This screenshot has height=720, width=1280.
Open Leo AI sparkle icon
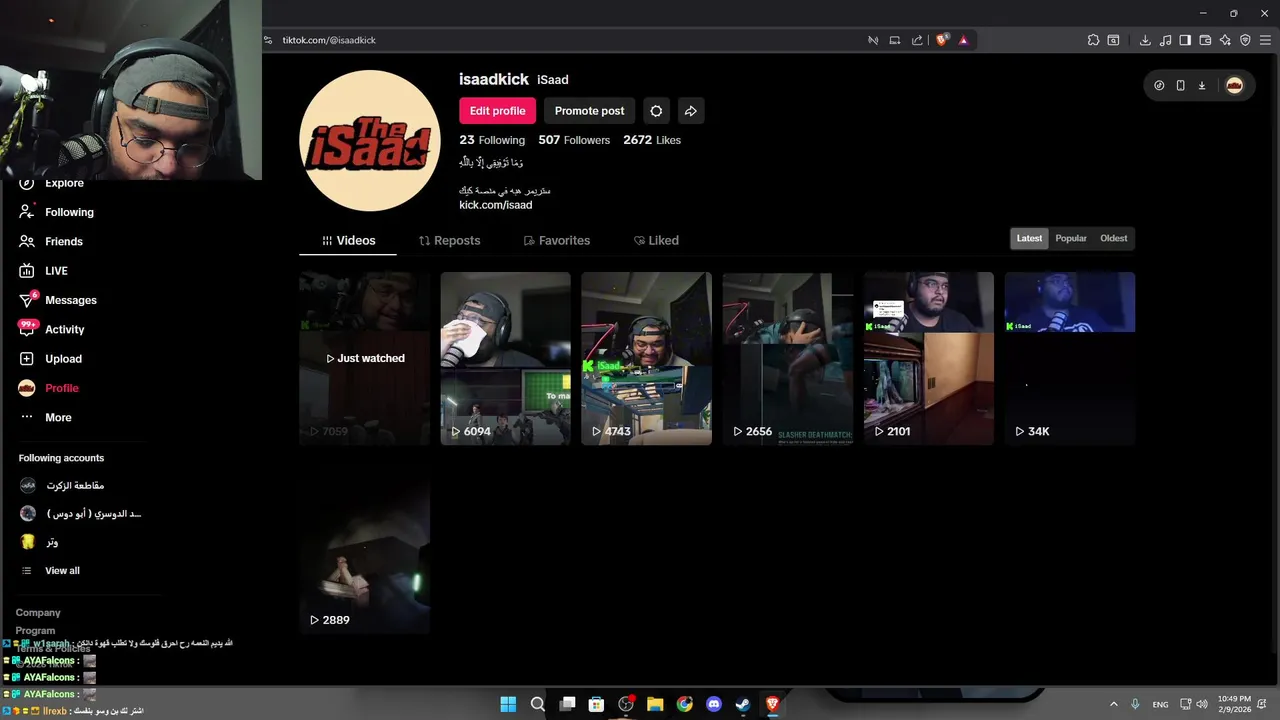coord(1225,40)
